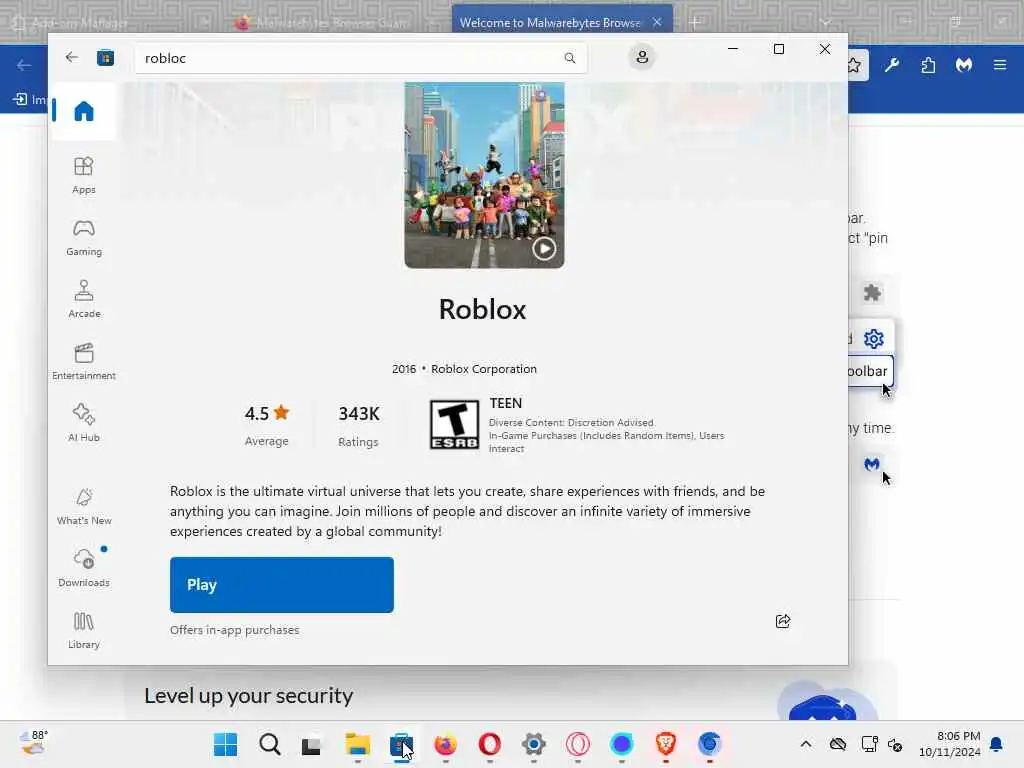This screenshot has width=1024, height=768.
Task: Open the user account profile icon
Action: (642, 57)
